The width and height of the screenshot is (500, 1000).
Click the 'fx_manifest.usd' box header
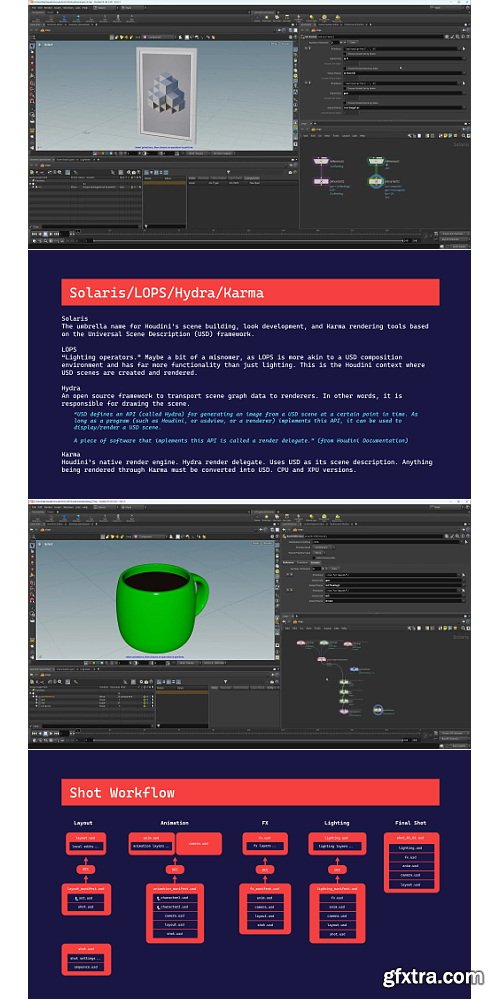coord(265,887)
